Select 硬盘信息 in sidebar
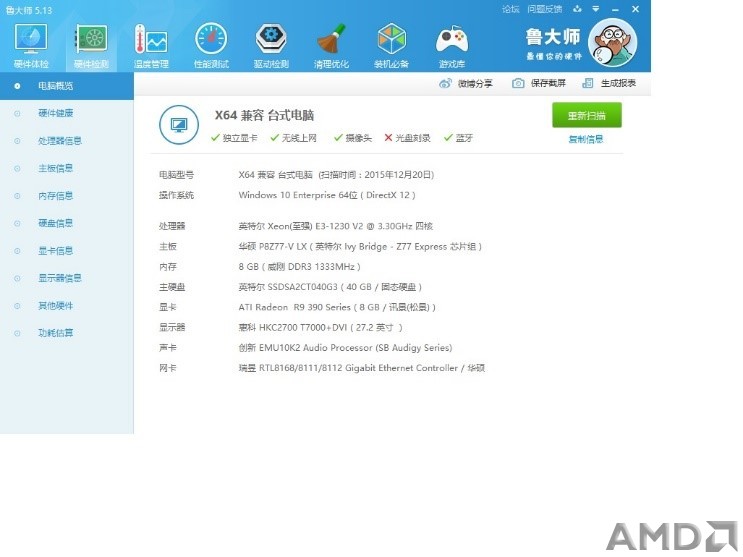The width and height of the screenshot is (743, 557). click(x=67, y=223)
